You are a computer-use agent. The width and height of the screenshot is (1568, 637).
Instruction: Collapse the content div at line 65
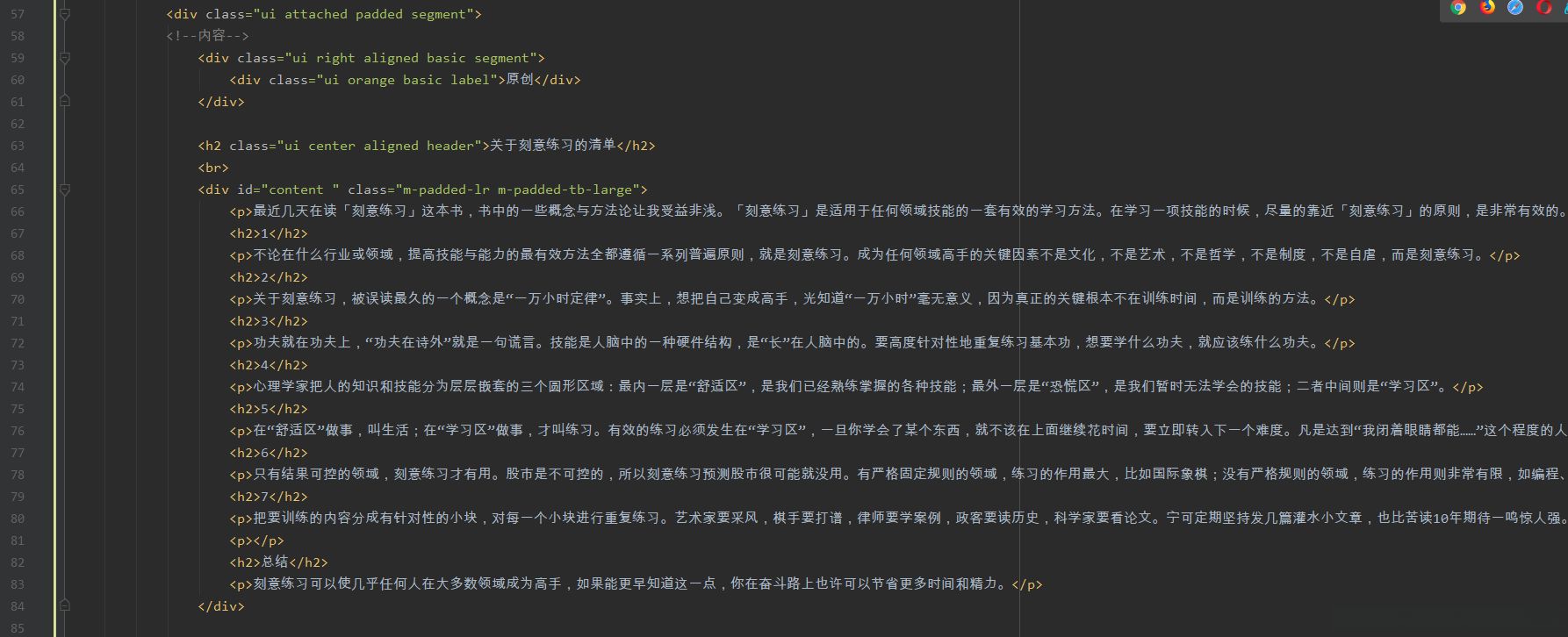(65, 190)
